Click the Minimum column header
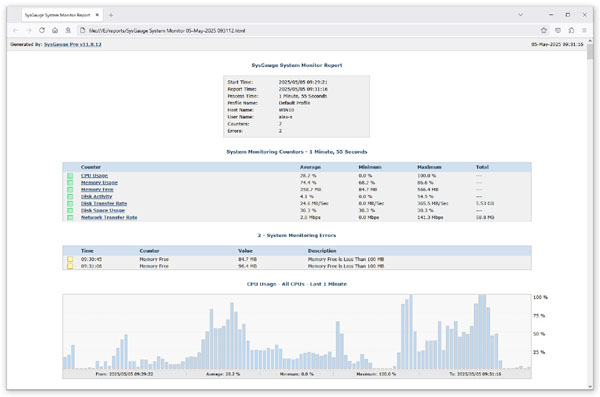The image size is (600, 397). click(370, 167)
